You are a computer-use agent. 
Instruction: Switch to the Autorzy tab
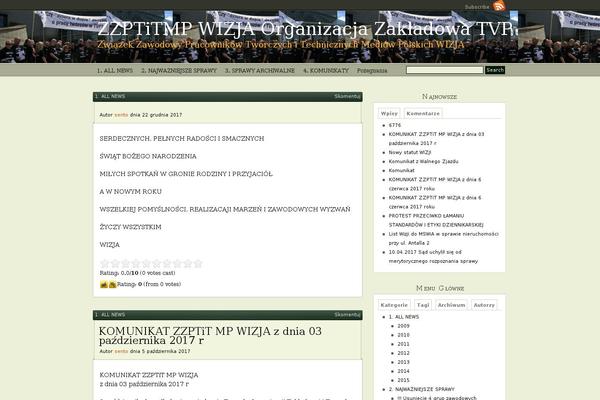coord(484,305)
